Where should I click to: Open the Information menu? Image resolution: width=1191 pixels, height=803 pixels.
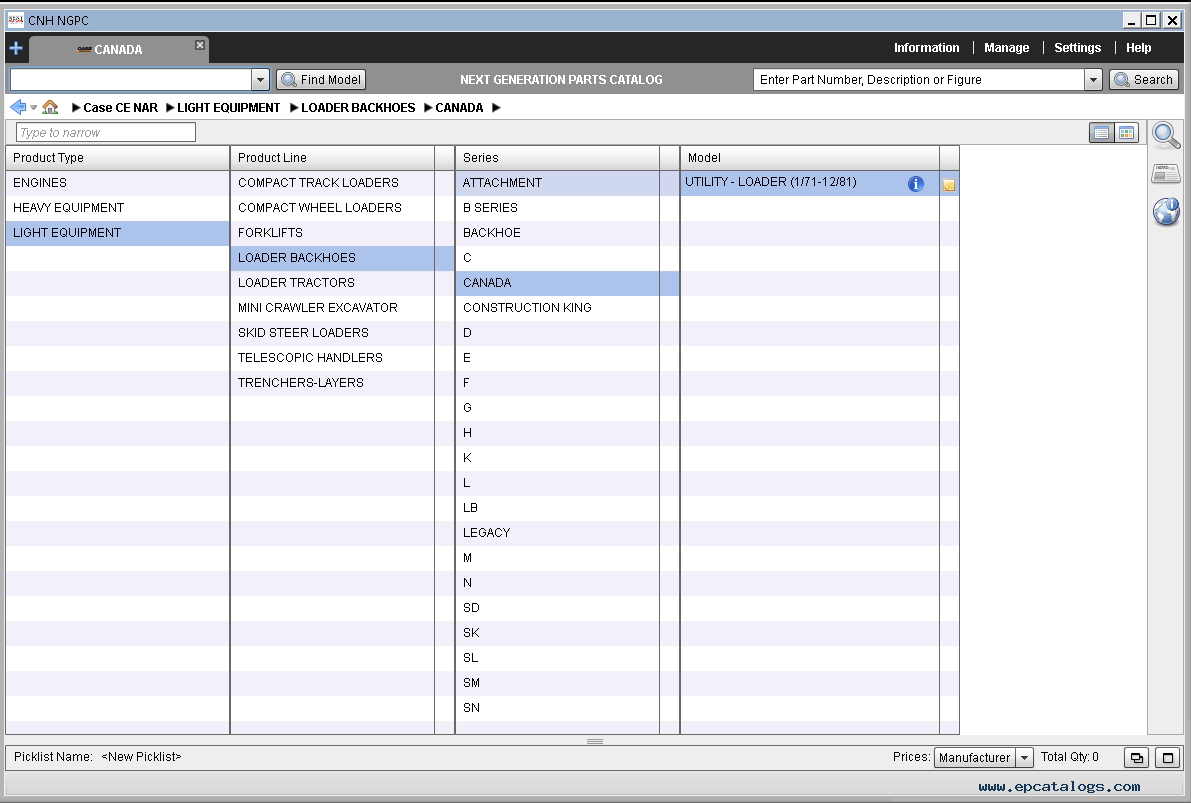(926, 47)
